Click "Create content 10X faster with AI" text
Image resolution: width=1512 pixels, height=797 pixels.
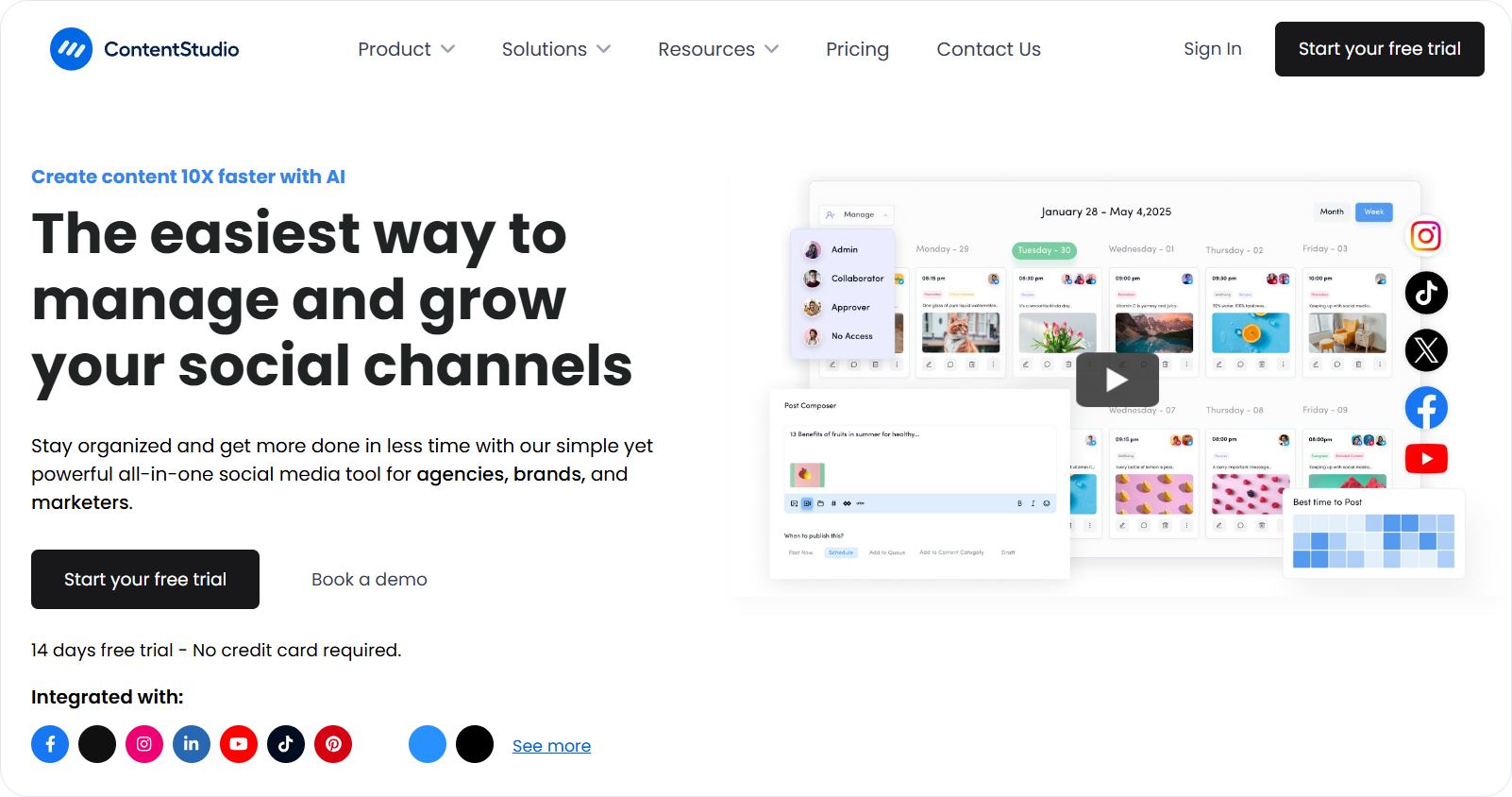pyautogui.click(x=188, y=177)
